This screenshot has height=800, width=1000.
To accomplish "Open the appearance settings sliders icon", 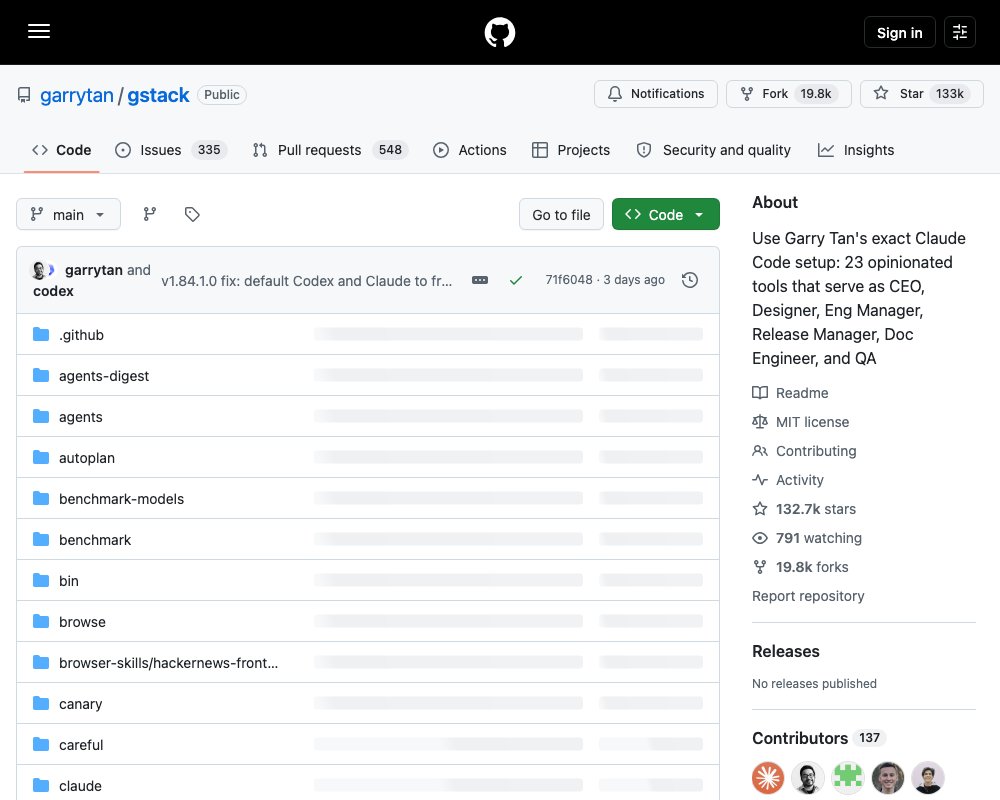I will (959, 32).
